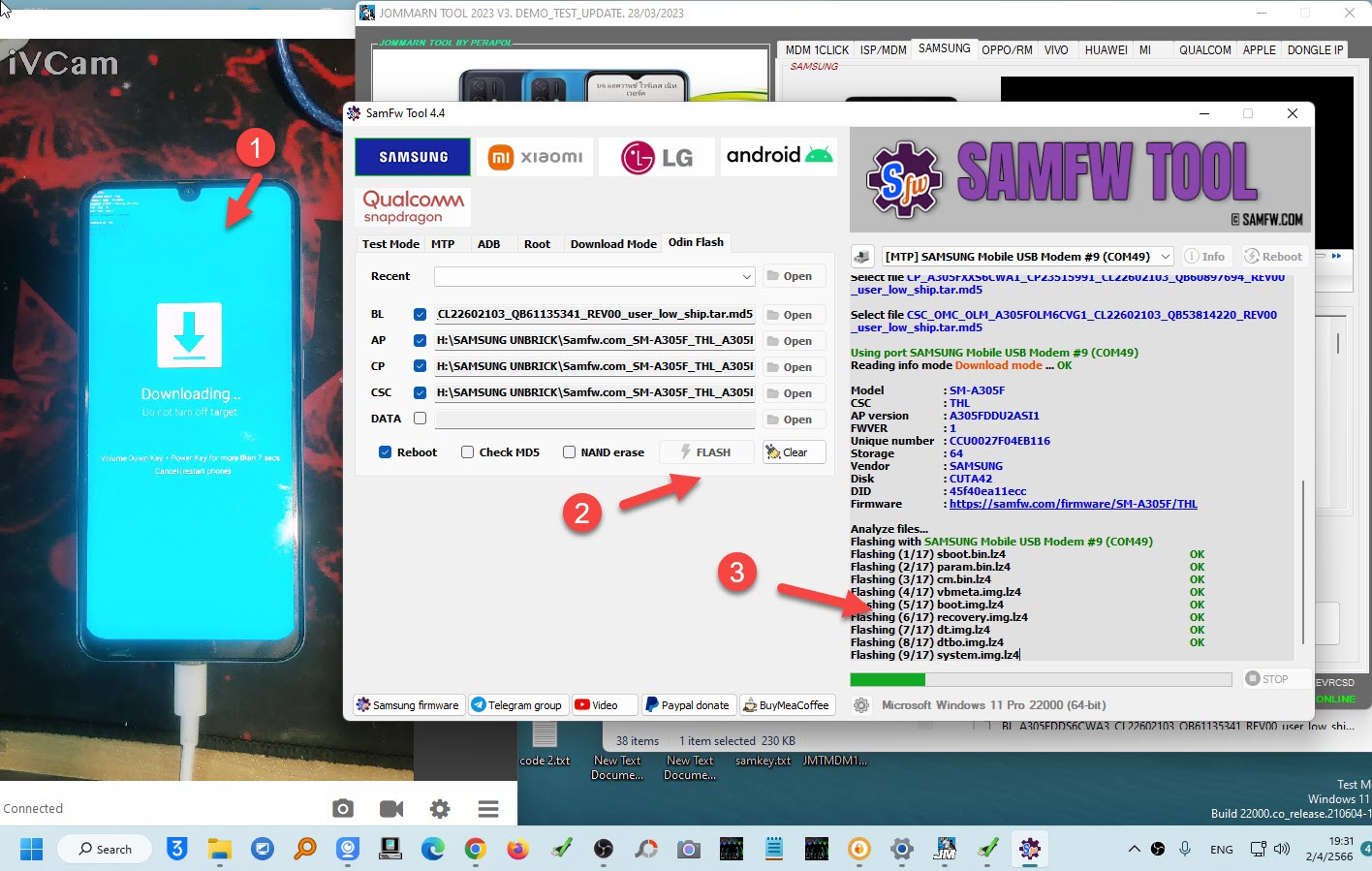
Task: Launch Microsoft Edge from taskbar
Action: (x=432, y=850)
